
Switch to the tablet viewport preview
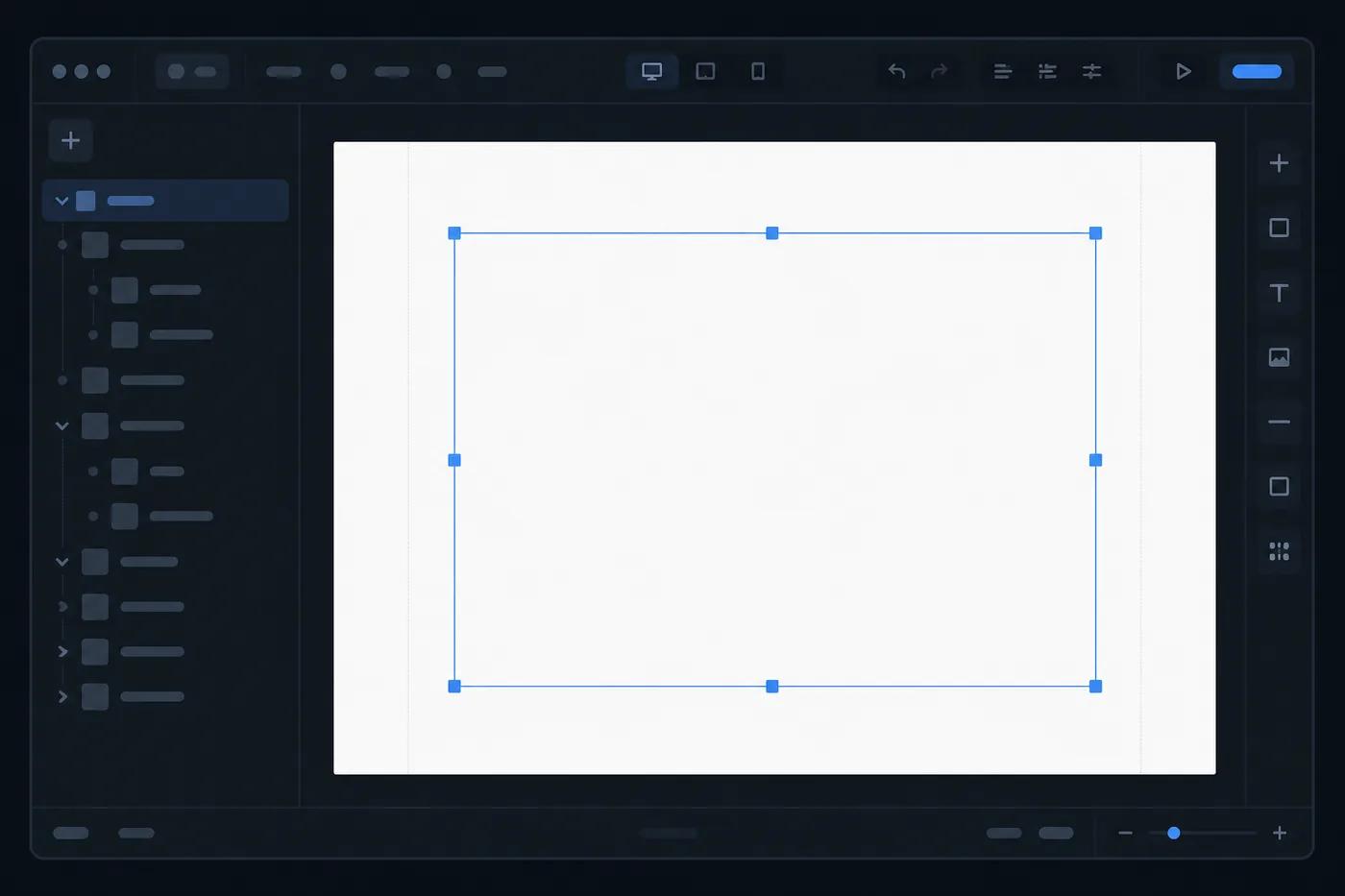pos(705,71)
